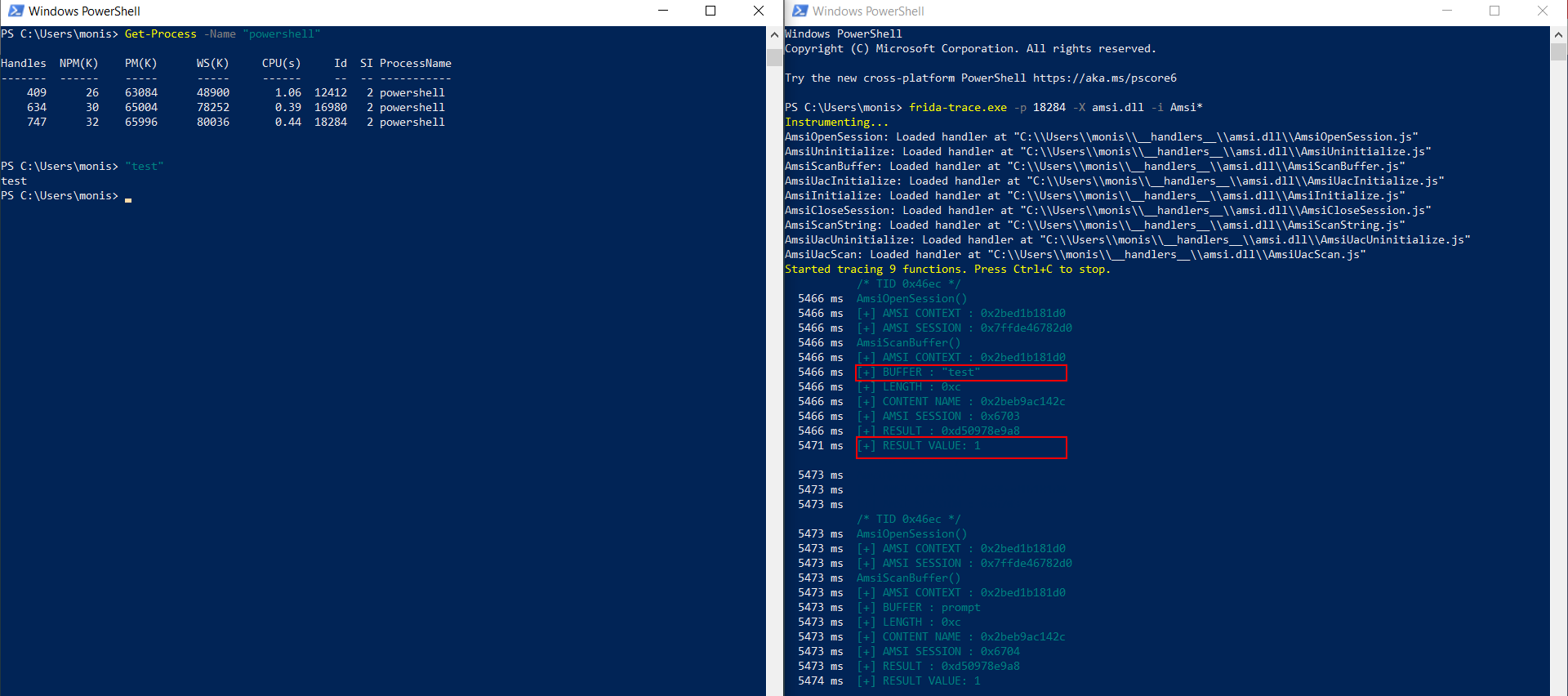Click the left window title 'Windows PowerShell'
Image resolution: width=1568 pixels, height=696 pixels.
[x=84, y=11]
